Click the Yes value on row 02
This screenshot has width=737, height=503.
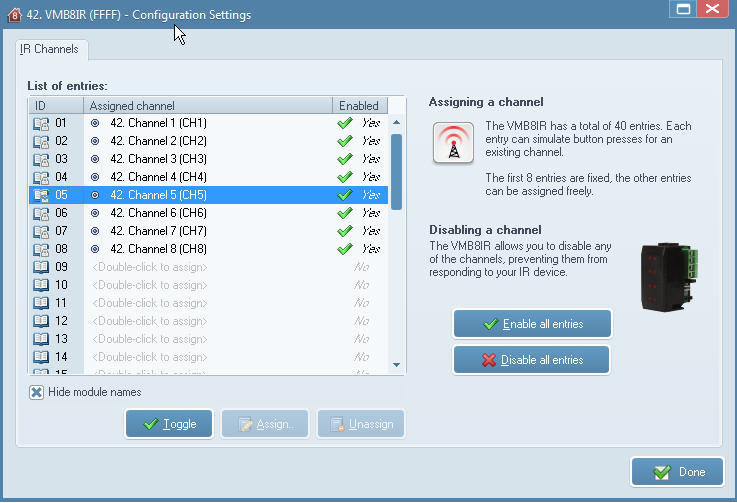point(371,141)
